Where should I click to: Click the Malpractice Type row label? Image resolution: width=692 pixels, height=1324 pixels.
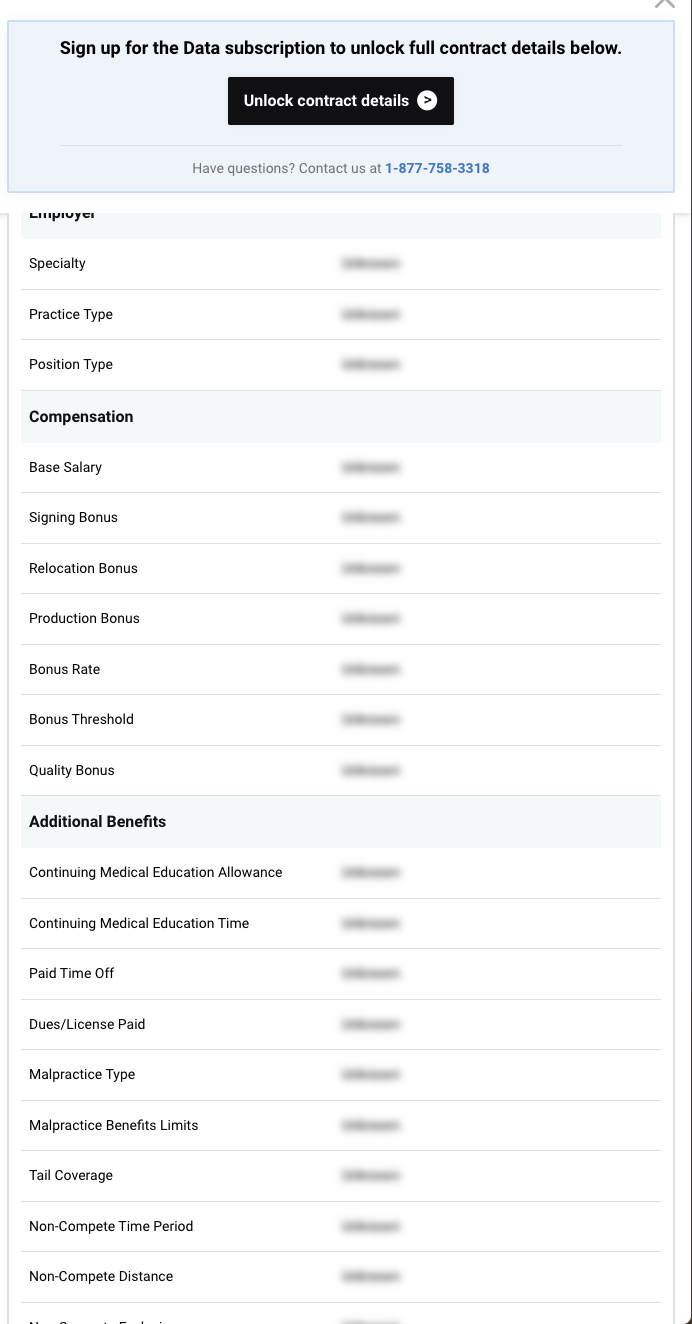[82, 1074]
